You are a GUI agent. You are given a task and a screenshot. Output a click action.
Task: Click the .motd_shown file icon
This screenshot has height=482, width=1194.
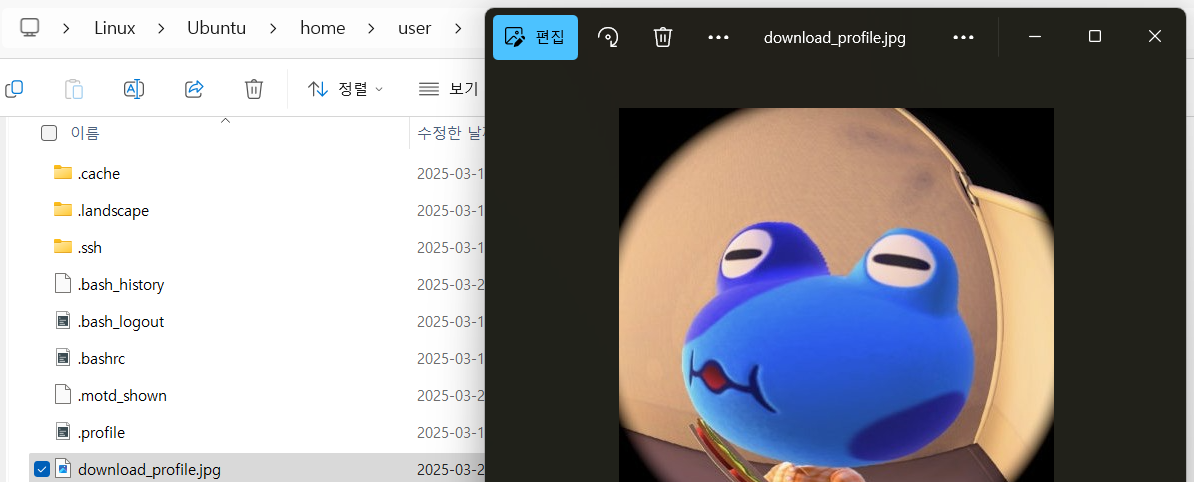(x=62, y=394)
